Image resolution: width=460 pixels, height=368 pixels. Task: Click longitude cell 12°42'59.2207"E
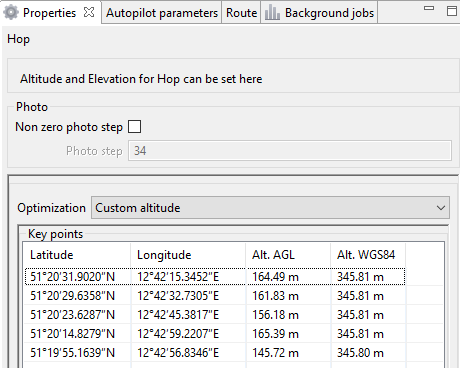pyautogui.click(x=188, y=334)
